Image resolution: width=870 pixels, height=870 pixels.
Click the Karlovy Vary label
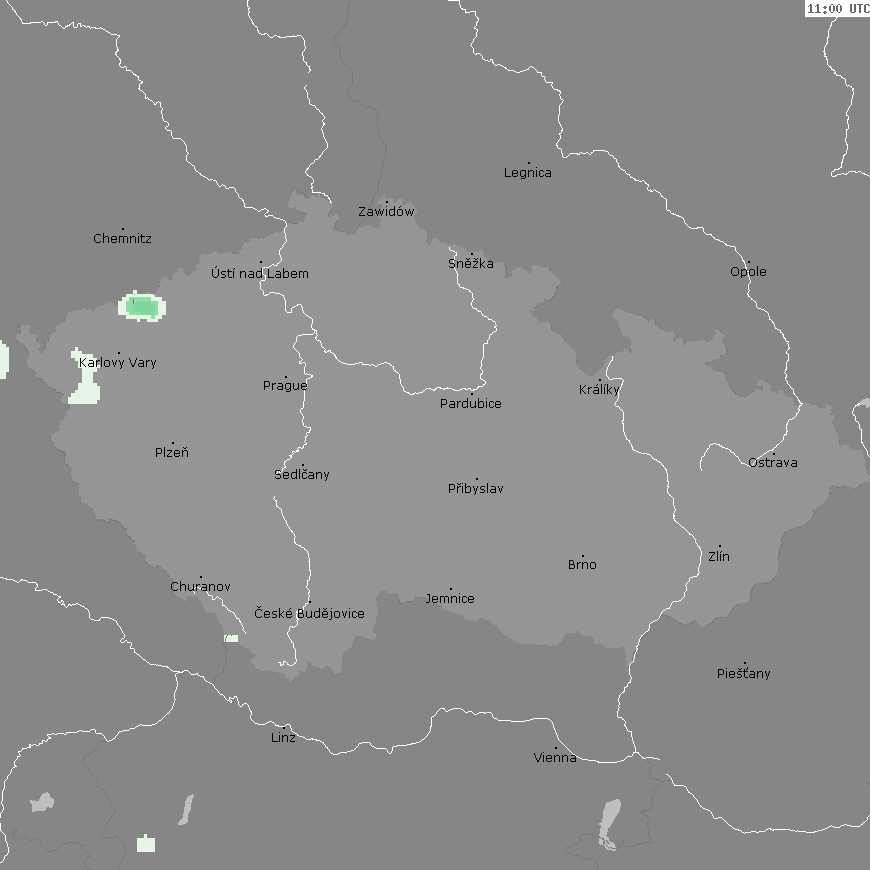118,363
